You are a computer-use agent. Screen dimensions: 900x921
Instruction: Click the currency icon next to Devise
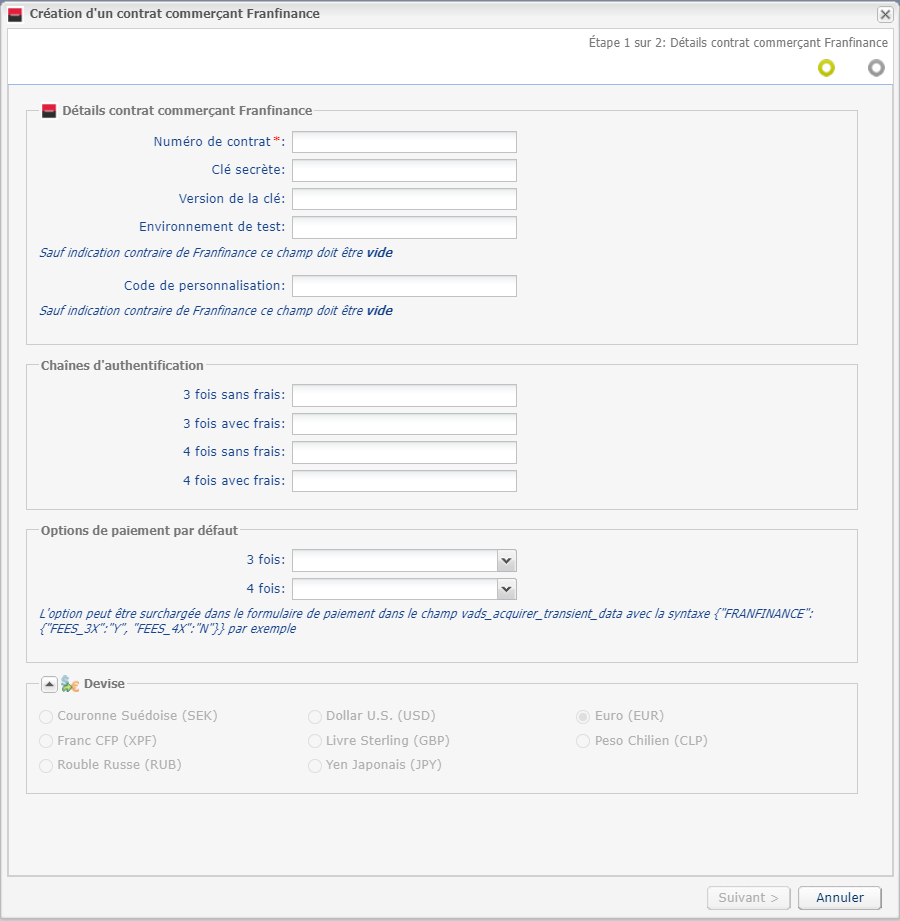coord(70,684)
